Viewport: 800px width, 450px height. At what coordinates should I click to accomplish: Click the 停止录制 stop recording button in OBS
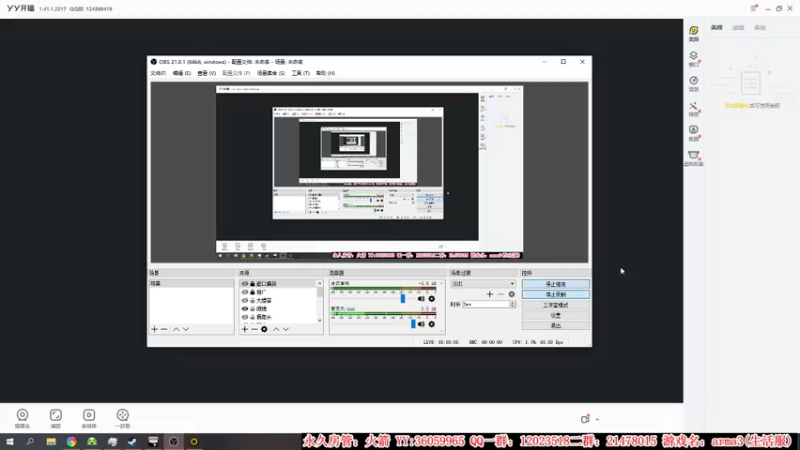[556, 294]
